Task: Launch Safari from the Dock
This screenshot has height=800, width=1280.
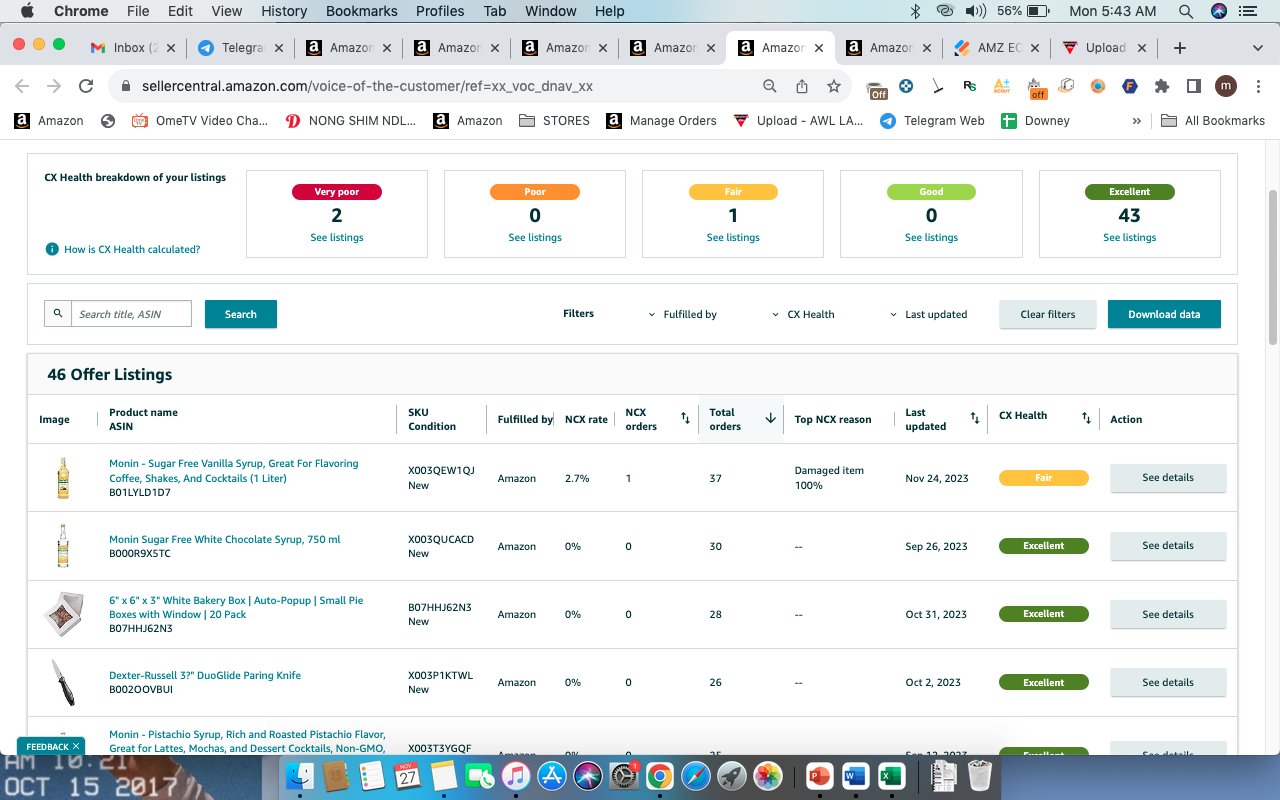Action: pyautogui.click(x=696, y=775)
